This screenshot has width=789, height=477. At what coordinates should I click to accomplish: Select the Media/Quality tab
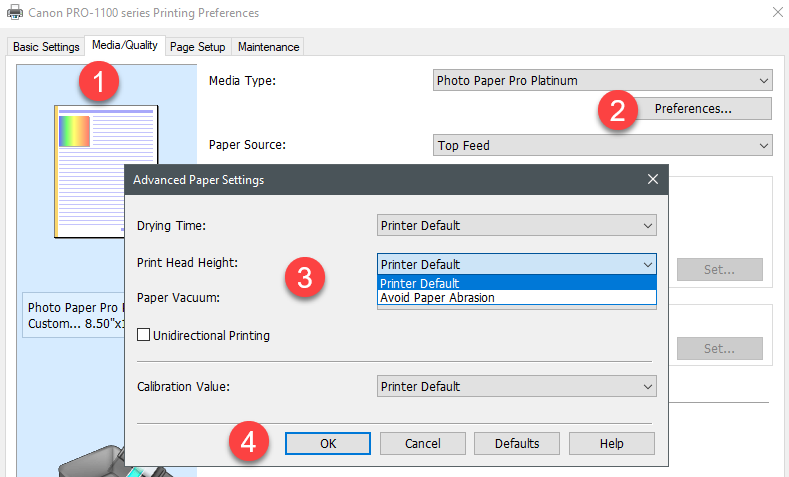pyautogui.click(x=125, y=46)
